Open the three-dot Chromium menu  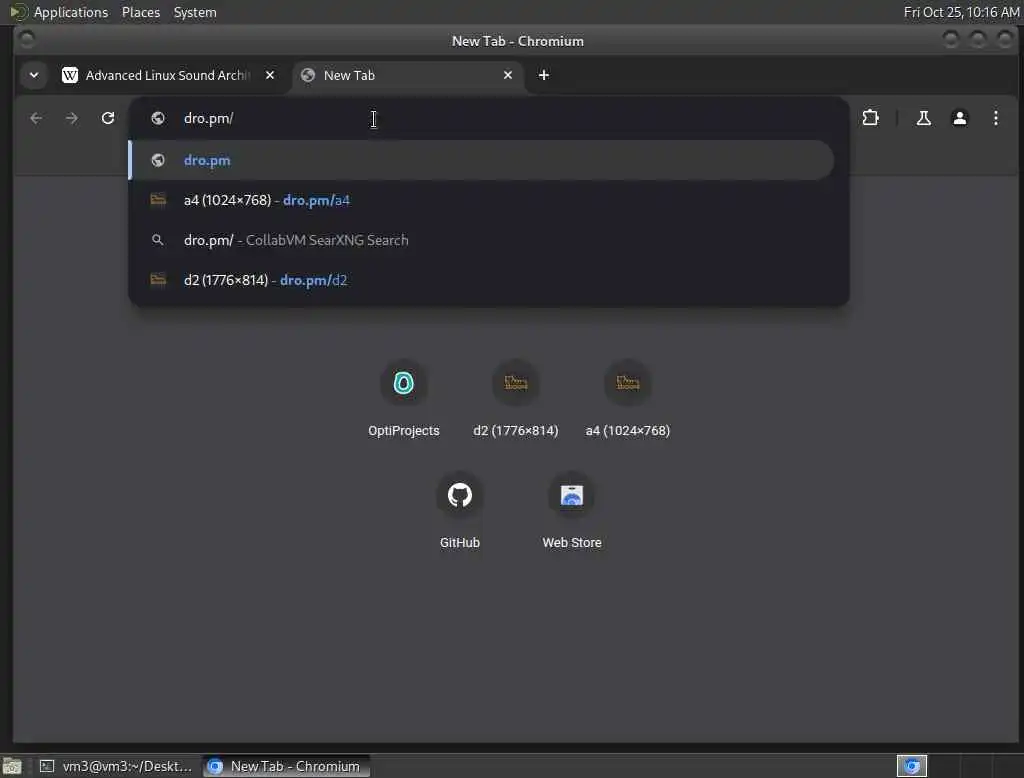995,118
